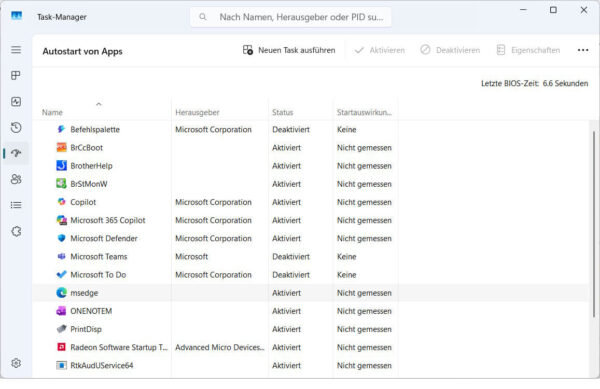Open the hamburger navigation menu
The width and height of the screenshot is (600, 389).
(16, 50)
